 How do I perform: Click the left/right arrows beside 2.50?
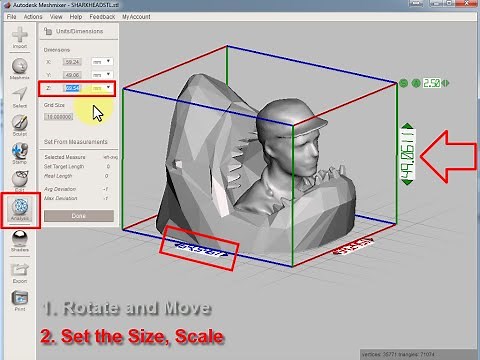click(x=446, y=83)
